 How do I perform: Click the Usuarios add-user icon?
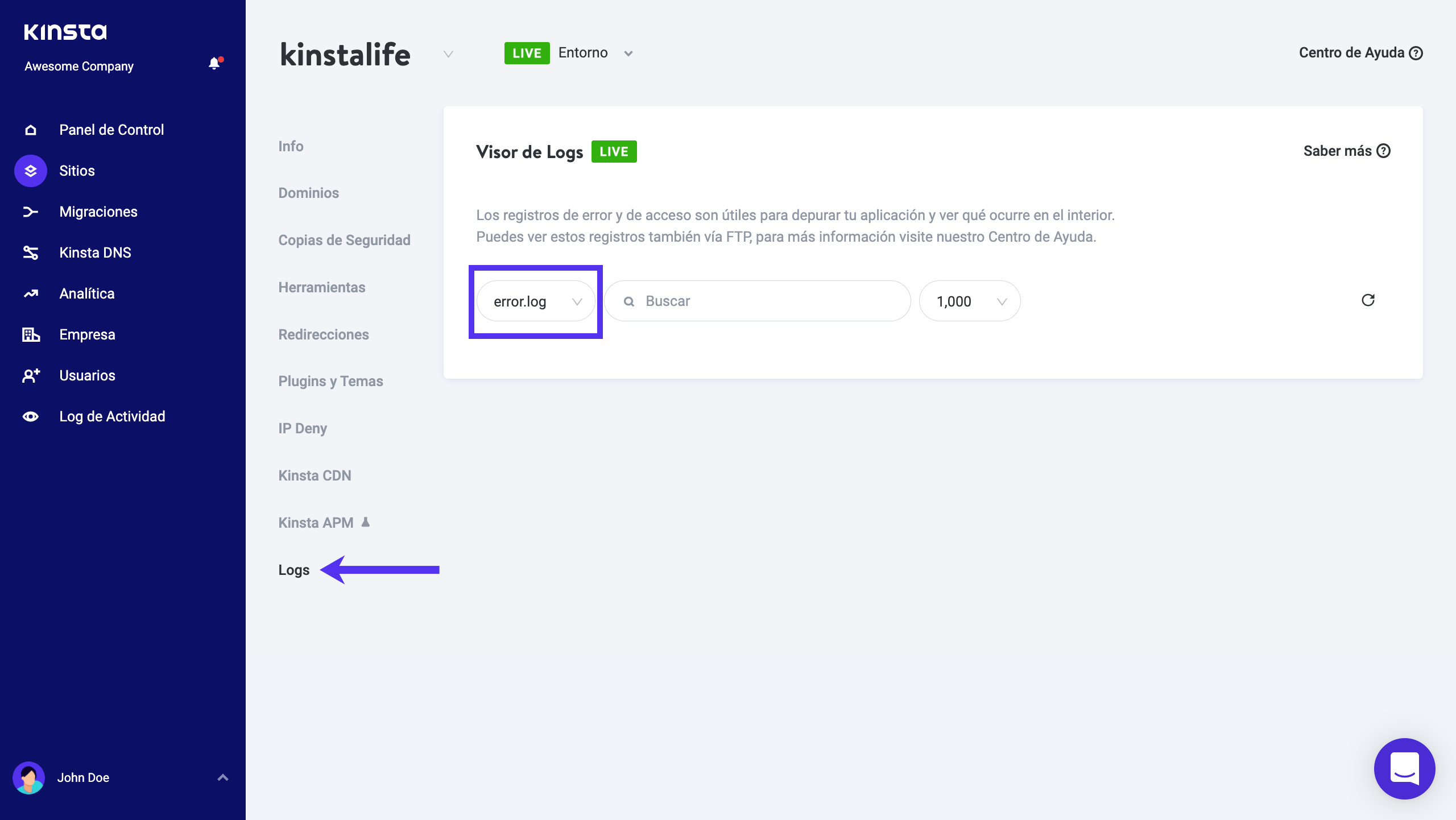pos(31,376)
